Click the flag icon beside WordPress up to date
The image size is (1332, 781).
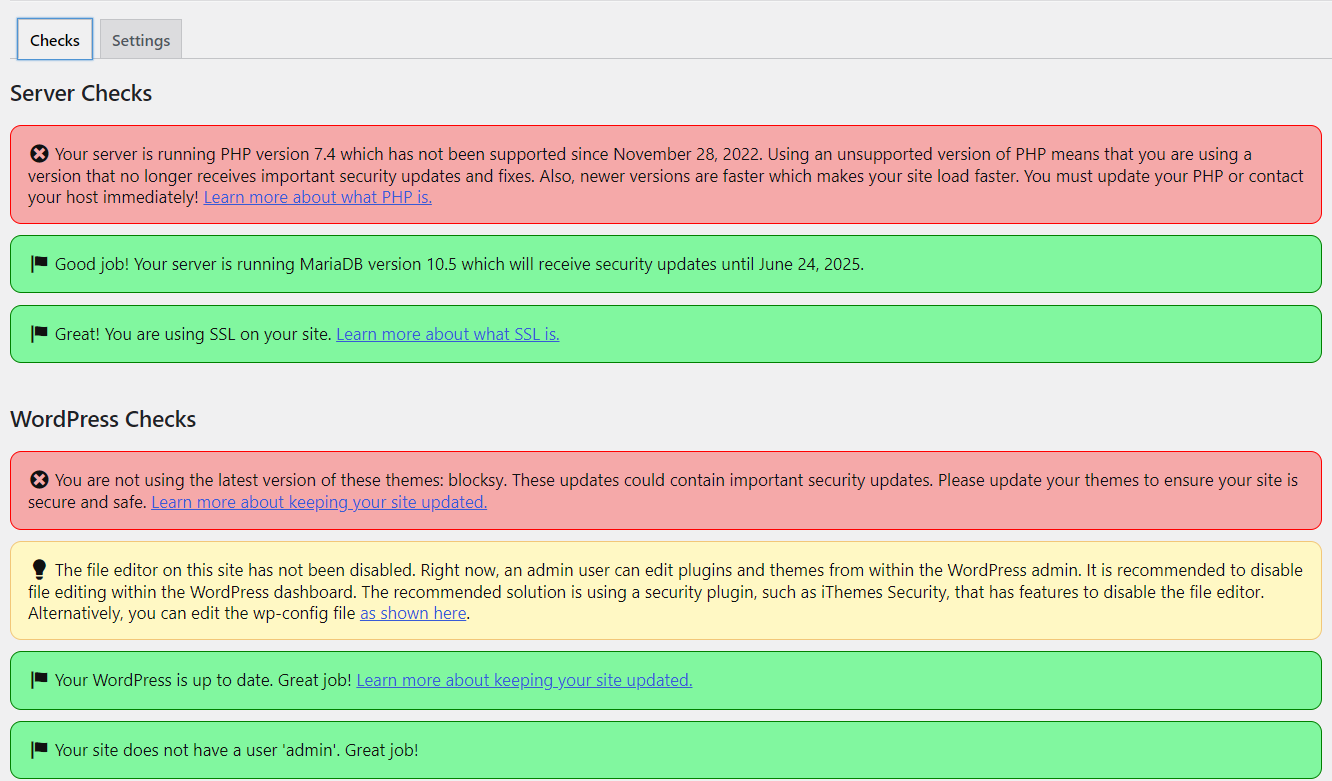point(39,680)
